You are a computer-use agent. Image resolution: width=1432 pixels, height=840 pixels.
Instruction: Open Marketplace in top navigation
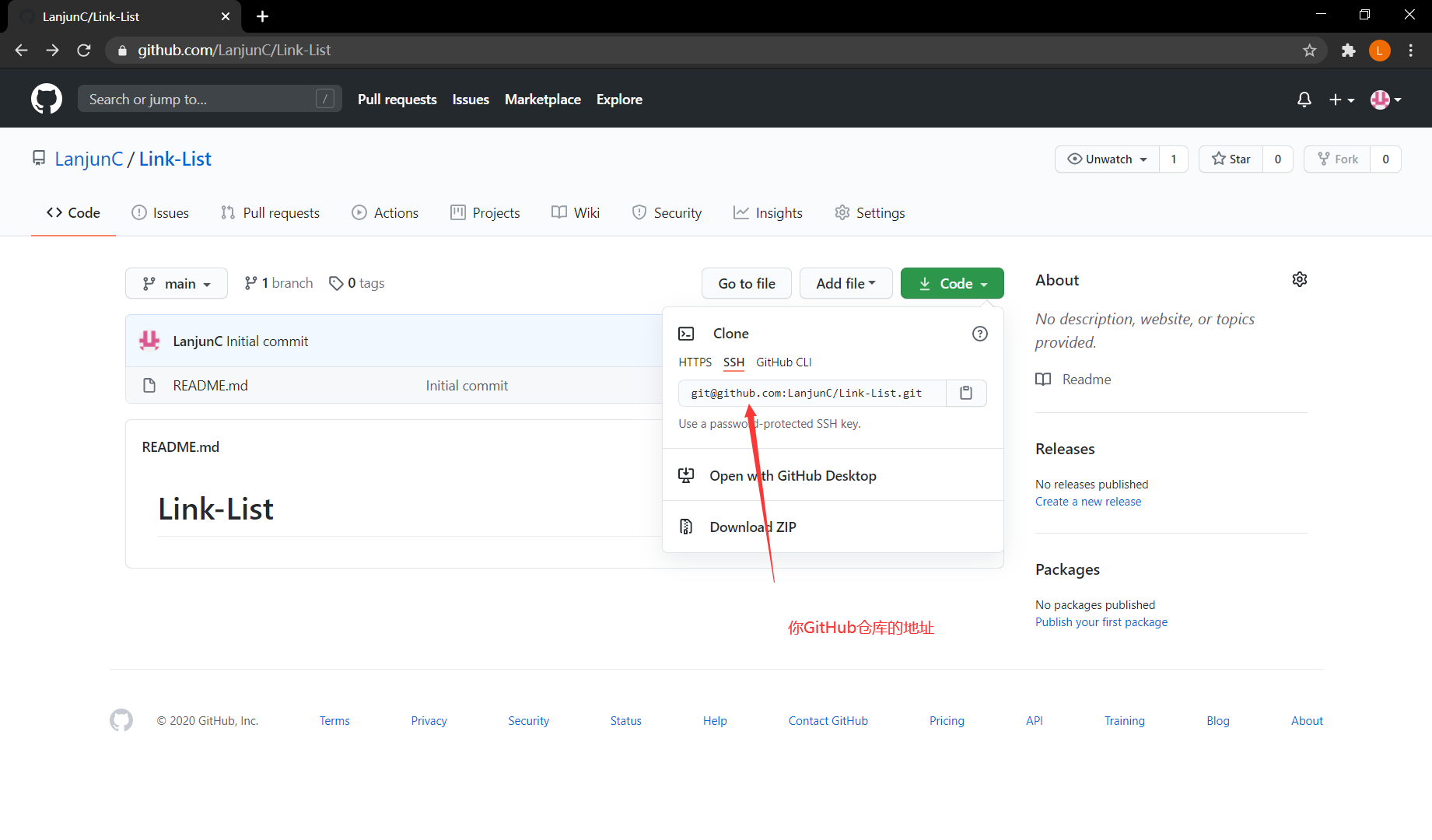(x=543, y=100)
